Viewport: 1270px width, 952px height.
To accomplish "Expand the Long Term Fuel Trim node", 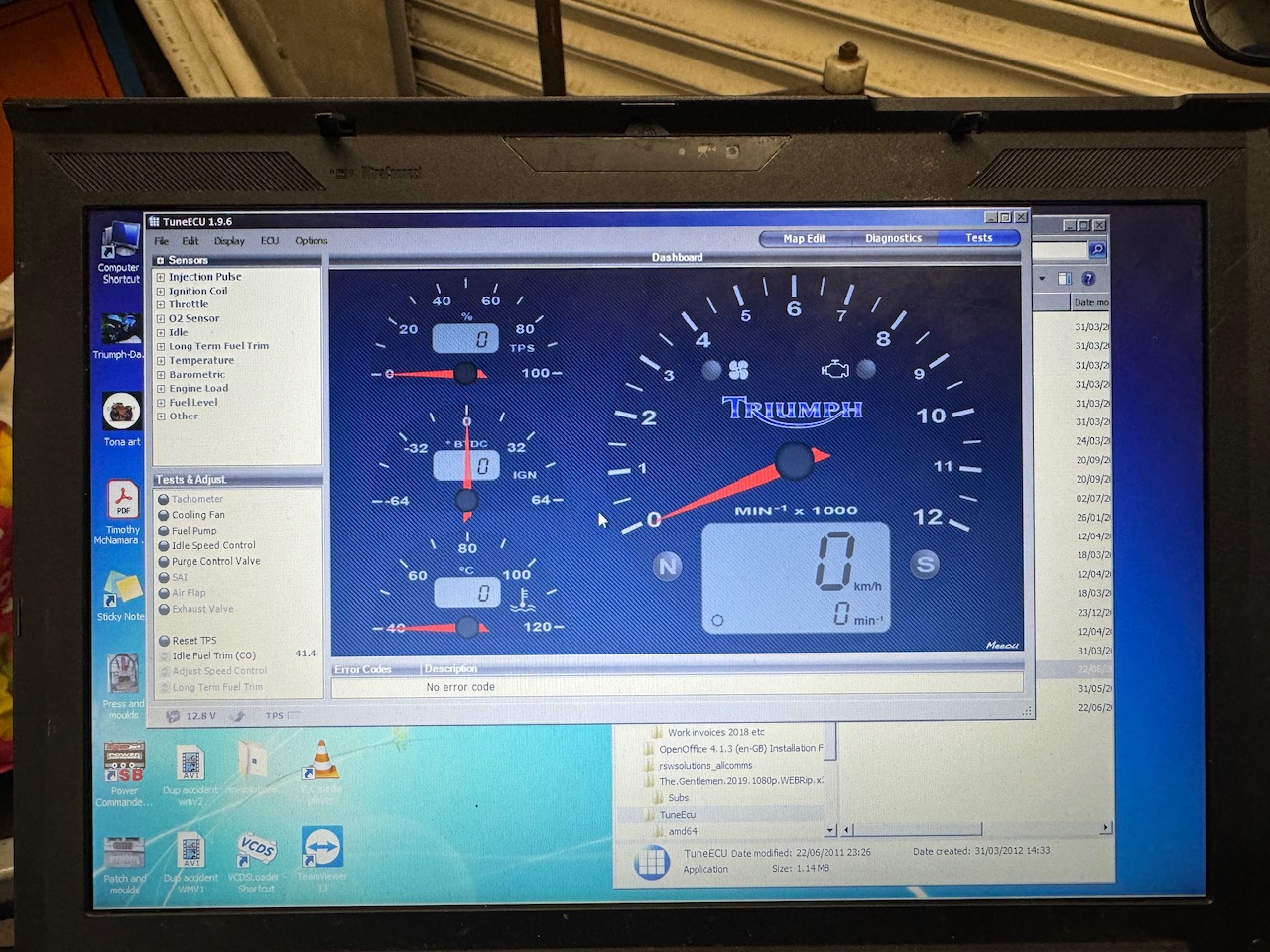I will (x=161, y=347).
